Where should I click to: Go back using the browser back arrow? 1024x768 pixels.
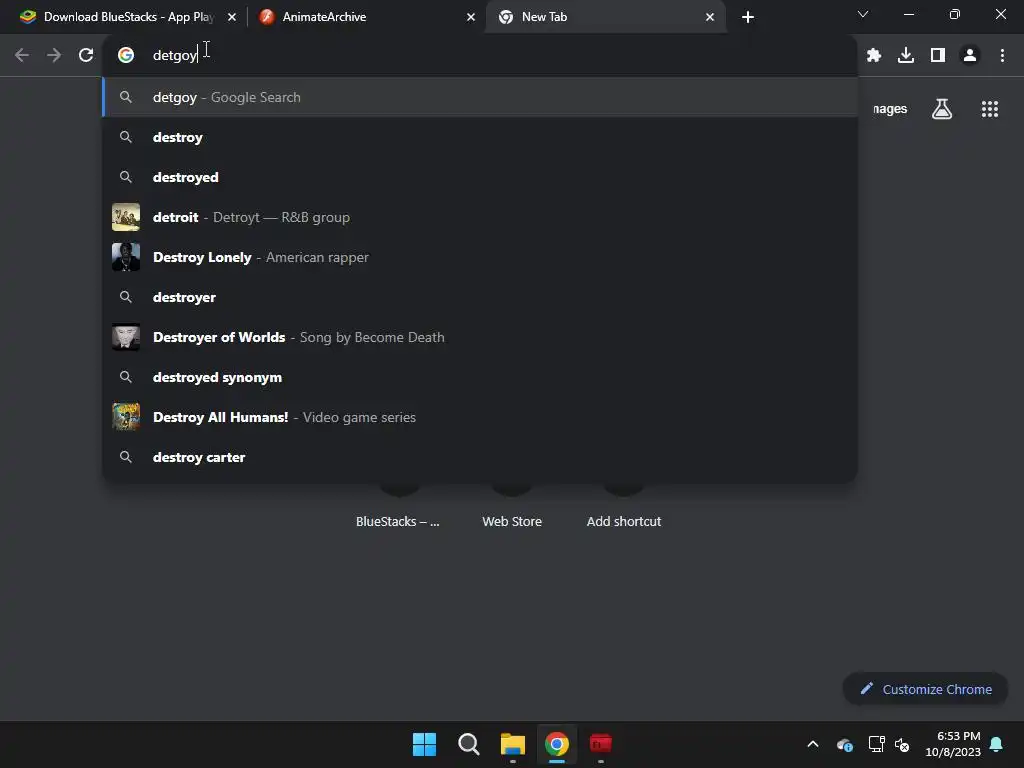[x=22, y=55]
